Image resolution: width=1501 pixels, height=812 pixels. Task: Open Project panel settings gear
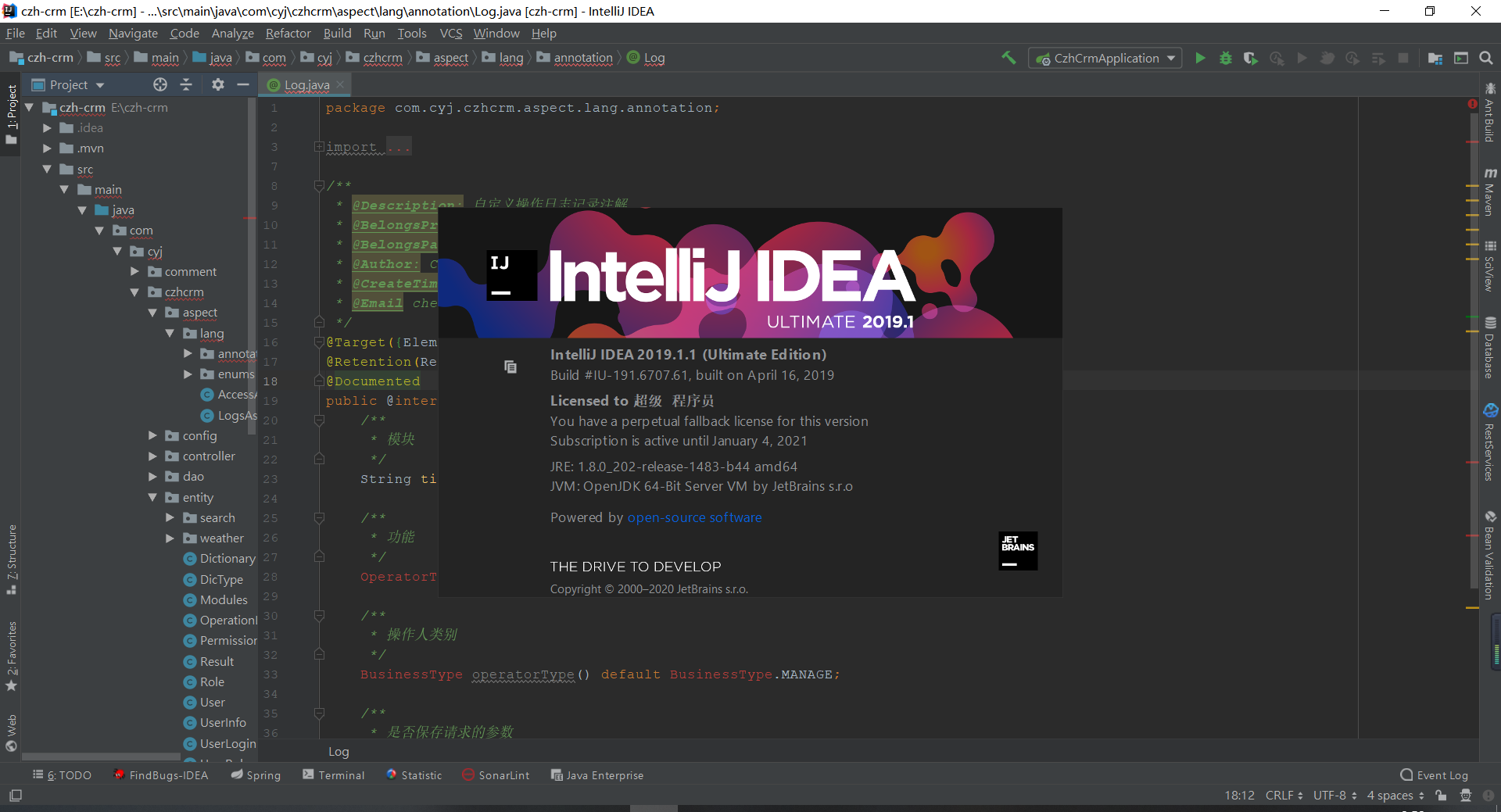click(x=218, y=84)
